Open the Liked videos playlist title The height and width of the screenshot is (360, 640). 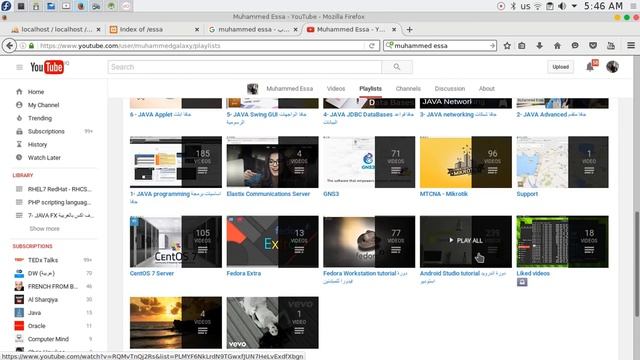533,273
